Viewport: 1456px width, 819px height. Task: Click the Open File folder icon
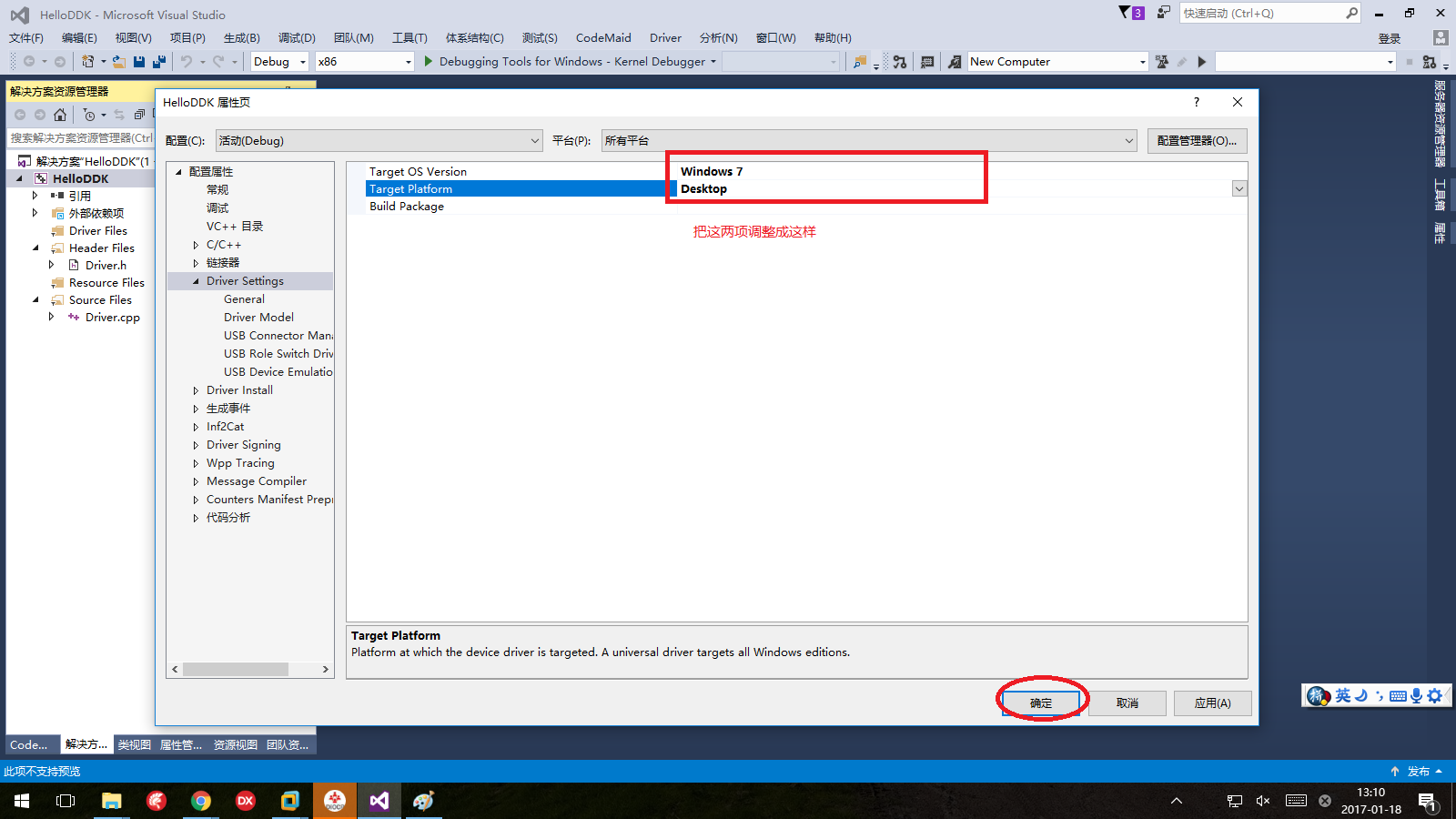point(119,62)
